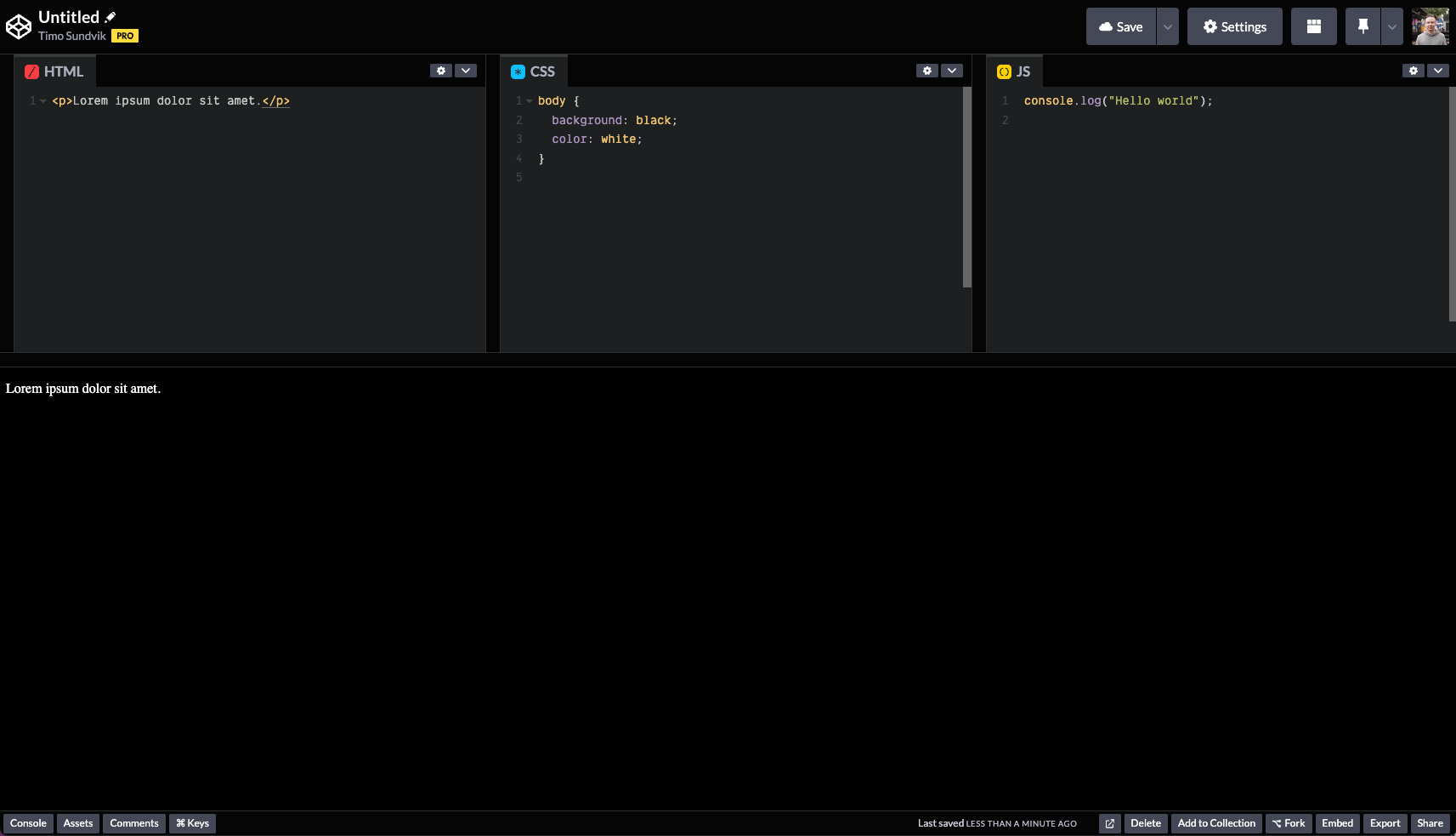Open the Console panel
The height and width of the screenshot is (836, 1456).
point(28,823)
